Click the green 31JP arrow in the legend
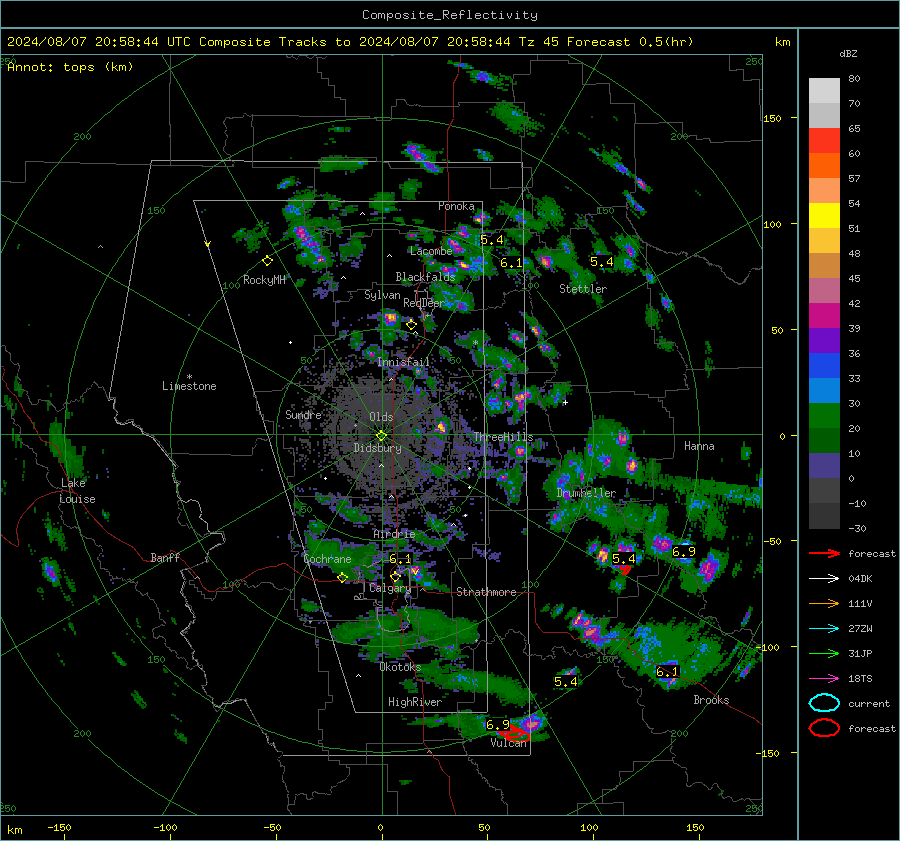Image resolution: width=900 pixels, height=841 pixels. click(x=824, y=653)
